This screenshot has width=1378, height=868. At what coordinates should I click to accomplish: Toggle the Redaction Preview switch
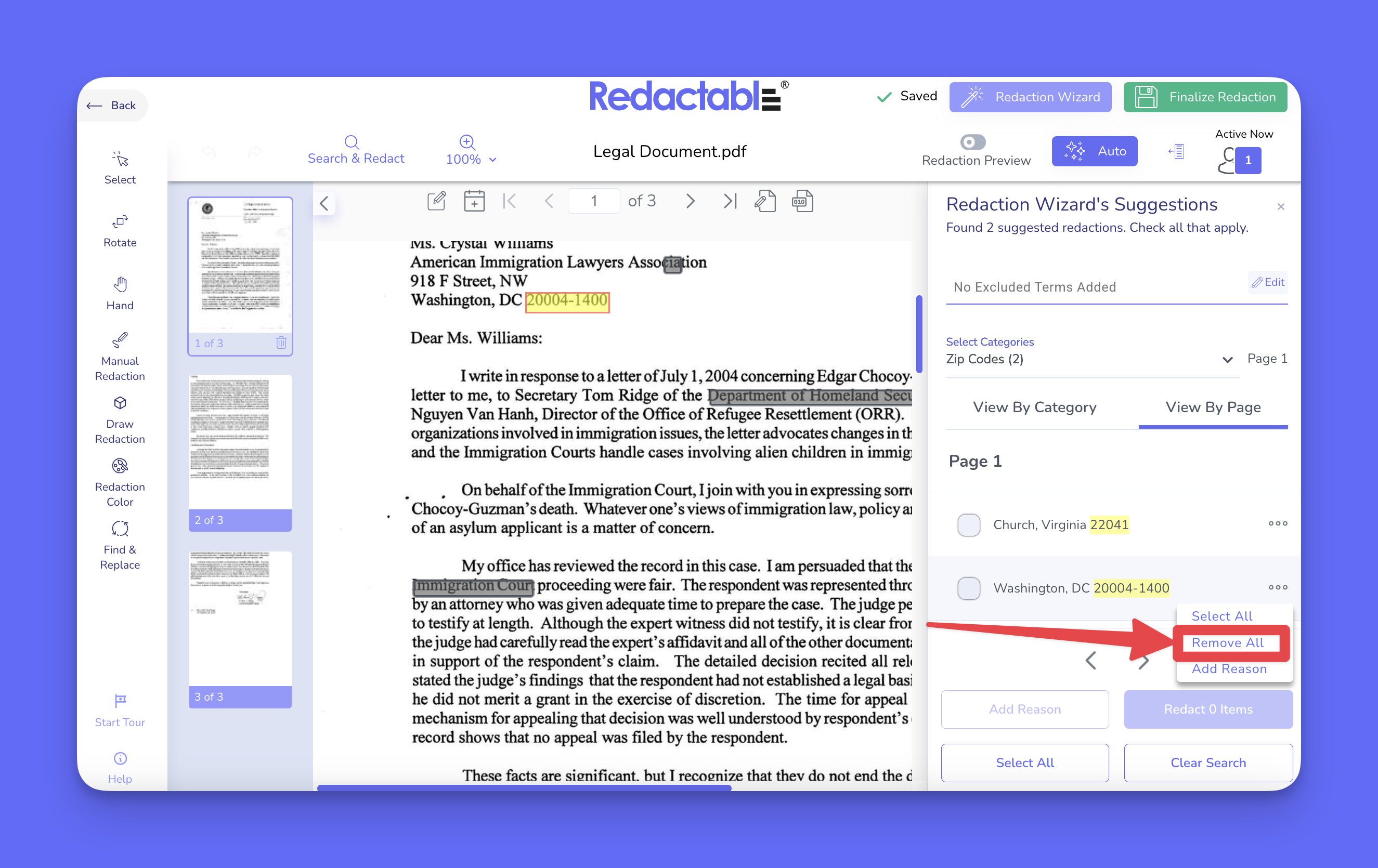click(972, 141)
